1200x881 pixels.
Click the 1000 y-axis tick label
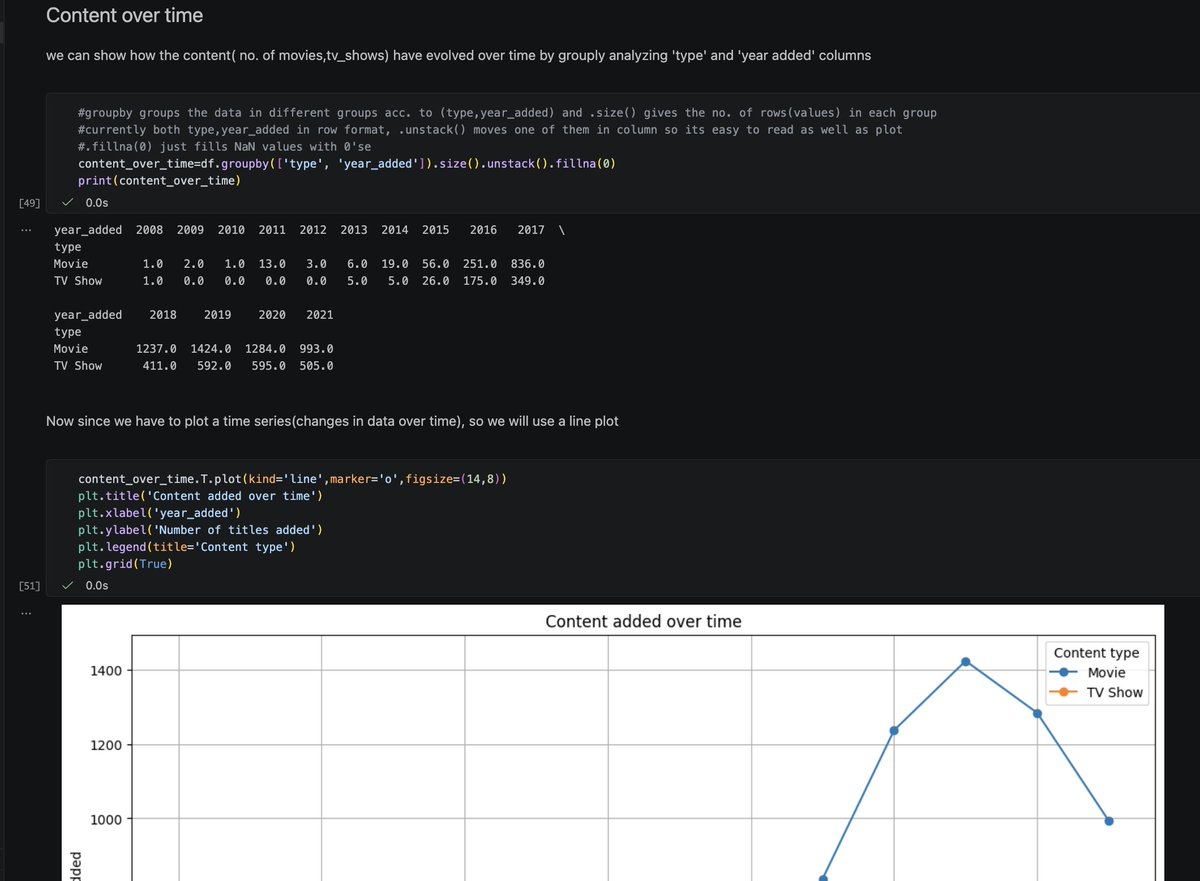[x=104, y=820]
